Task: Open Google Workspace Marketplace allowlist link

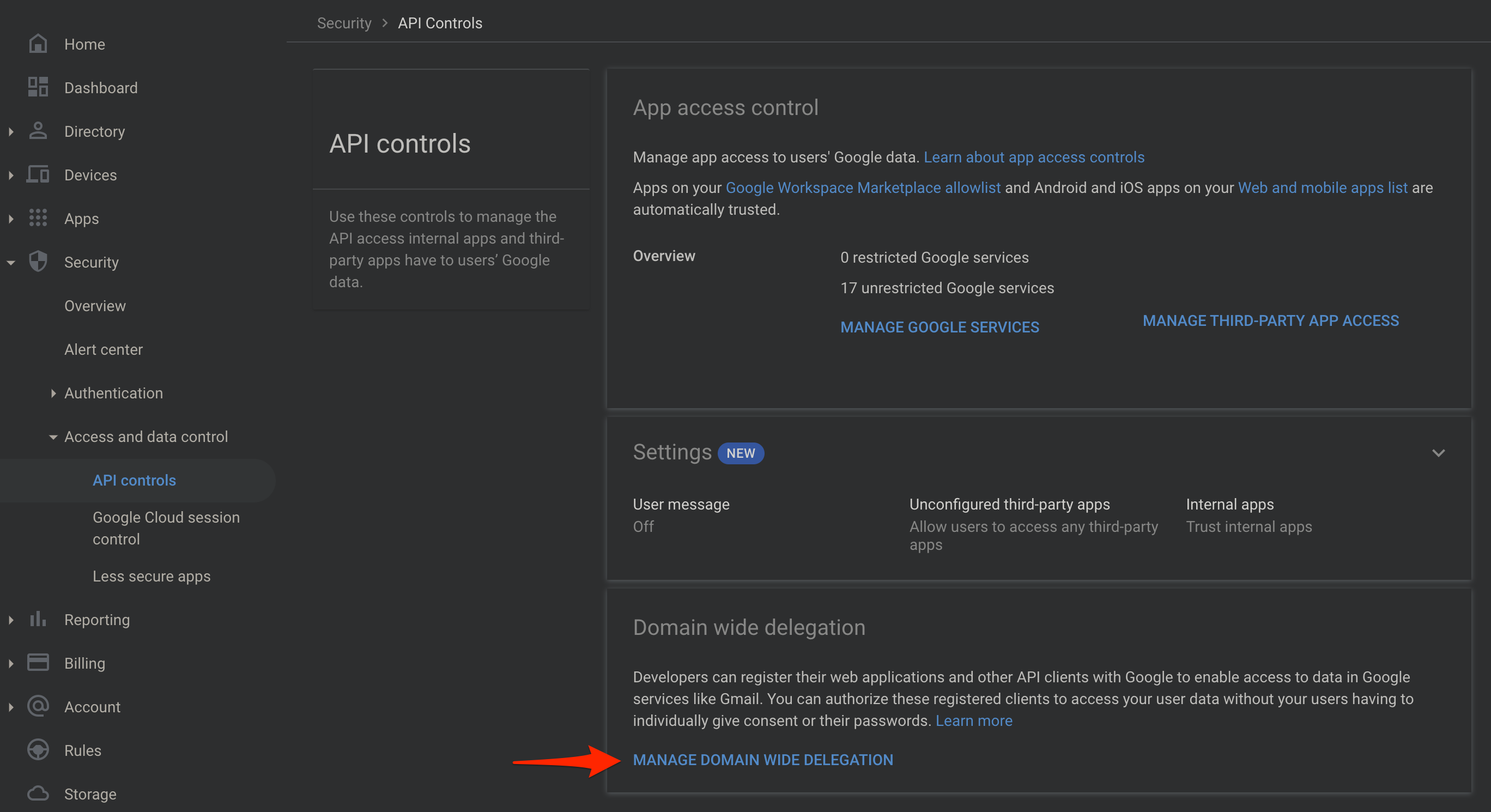Action: [863, 187]
